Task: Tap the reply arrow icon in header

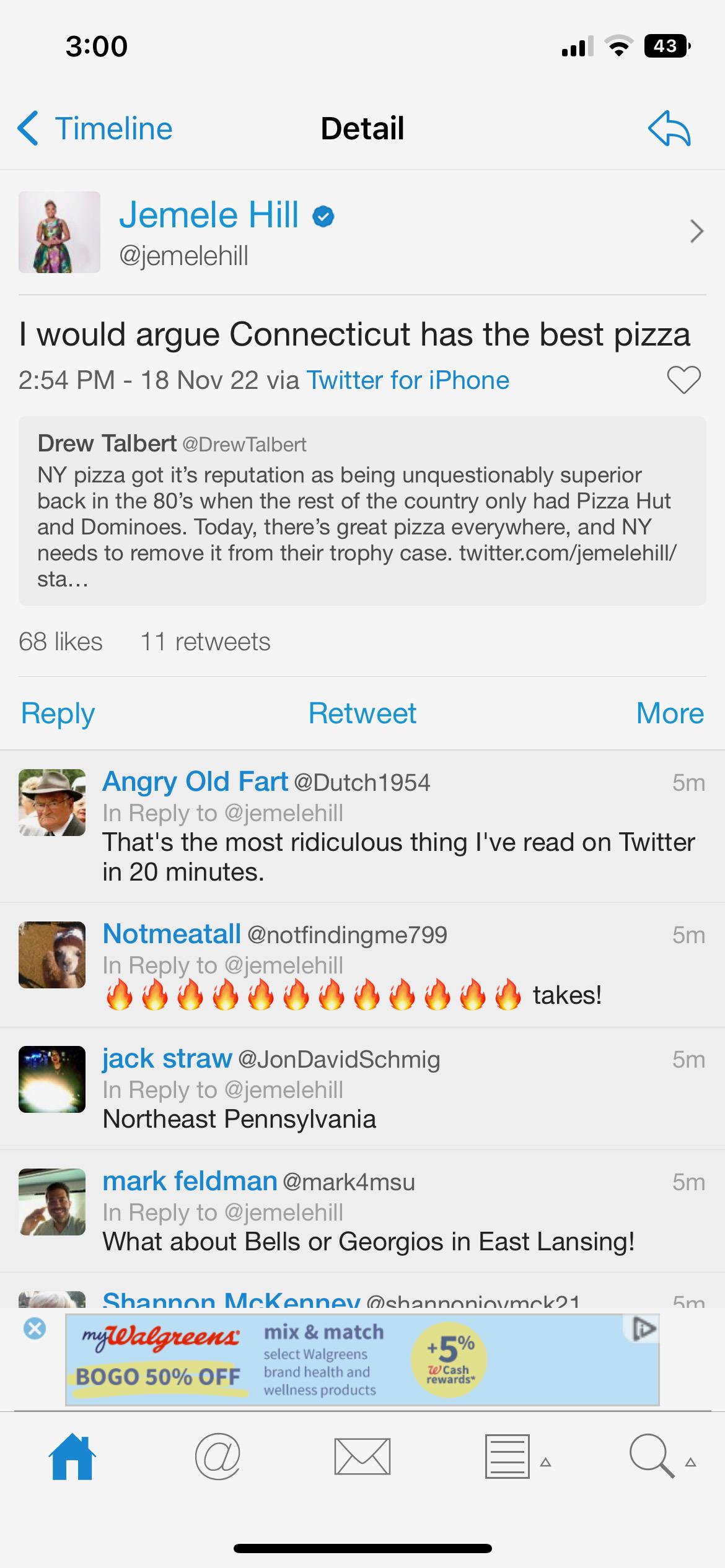Action: click(669, 128)
